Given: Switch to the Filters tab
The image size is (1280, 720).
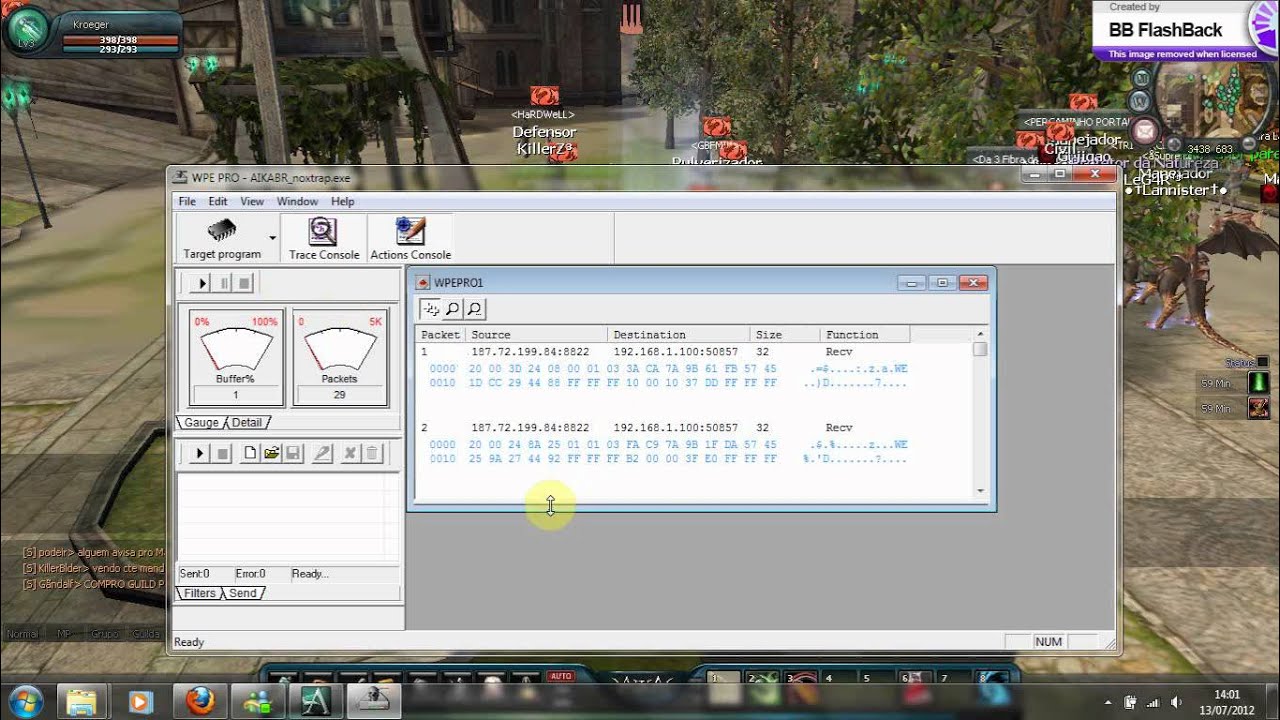Looking at the screenshot, I should pyautogui.click(x=200, y=593).
